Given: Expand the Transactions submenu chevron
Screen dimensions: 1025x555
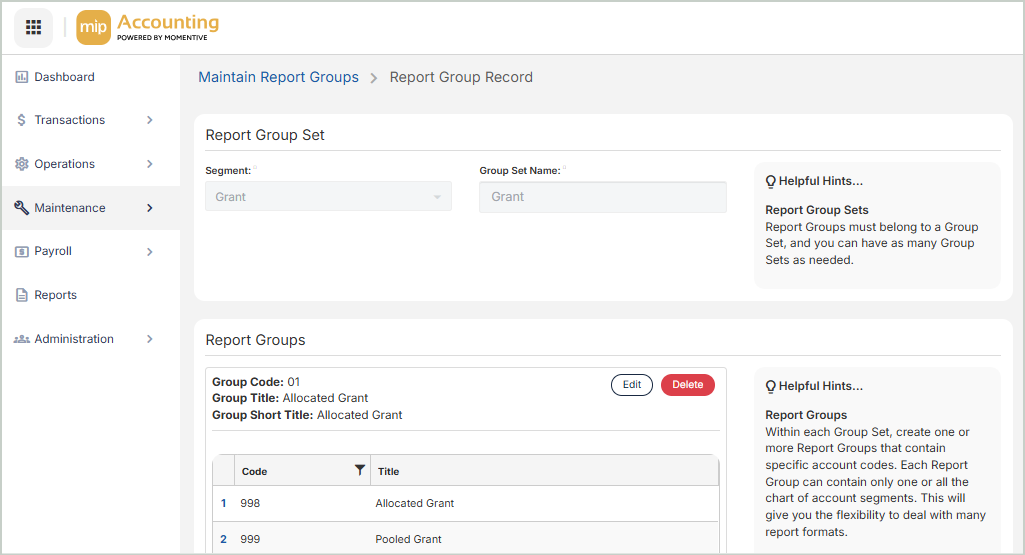Looking at the screenshot, I should click(x=150, y=120).
